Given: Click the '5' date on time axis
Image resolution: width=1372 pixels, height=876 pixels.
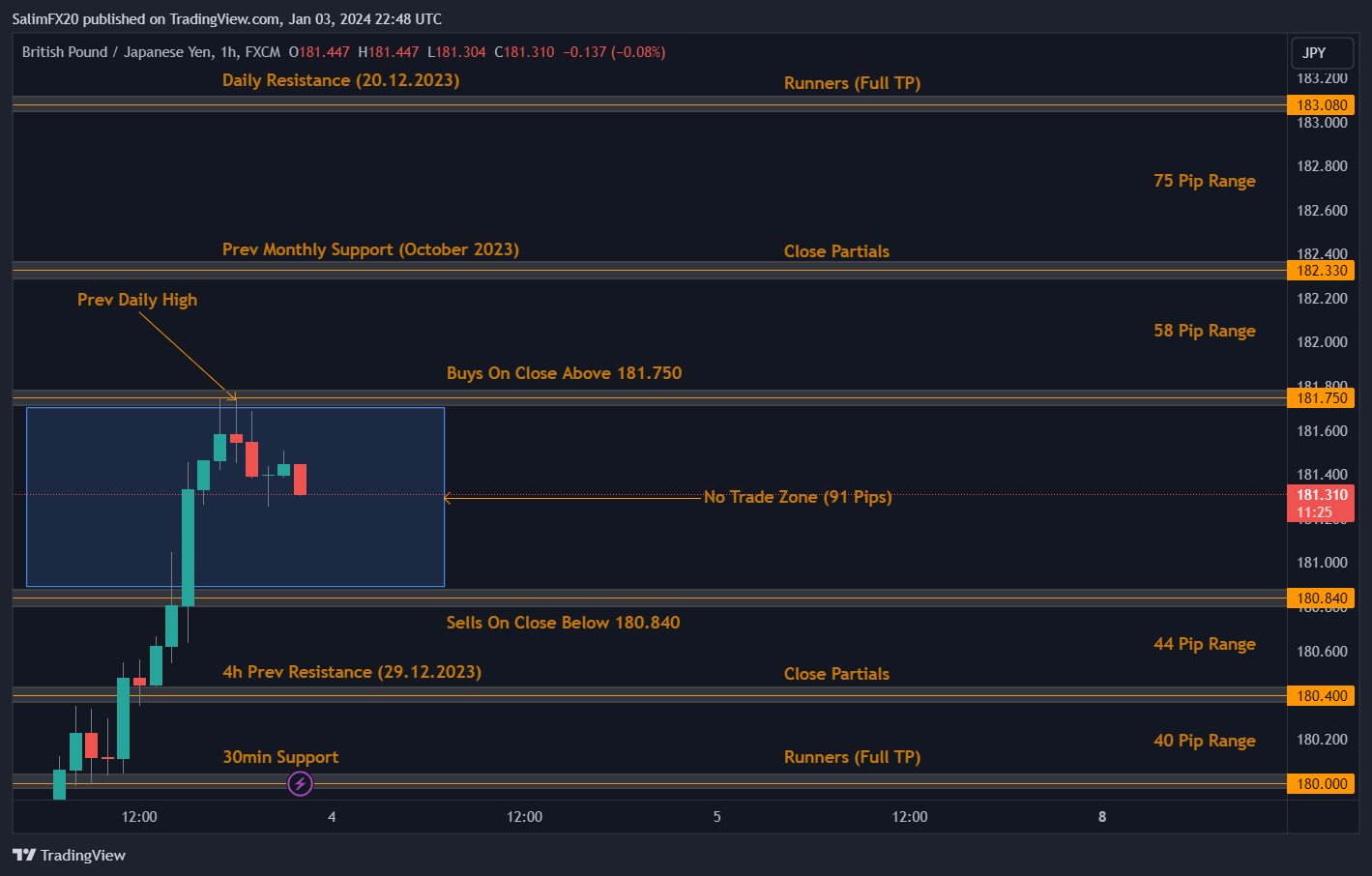Looking at the screenshot, I should pyautogui.click(x=716, y=817).
